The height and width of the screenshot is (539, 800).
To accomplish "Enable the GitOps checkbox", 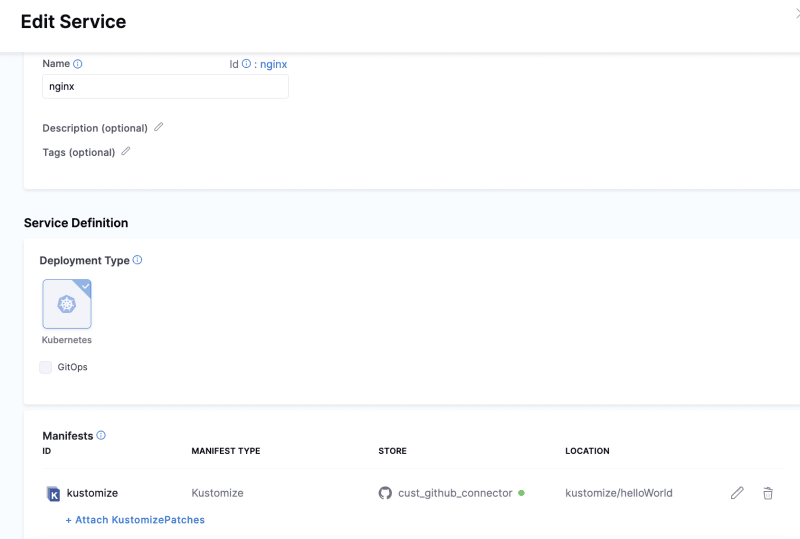I will point(45,367).
